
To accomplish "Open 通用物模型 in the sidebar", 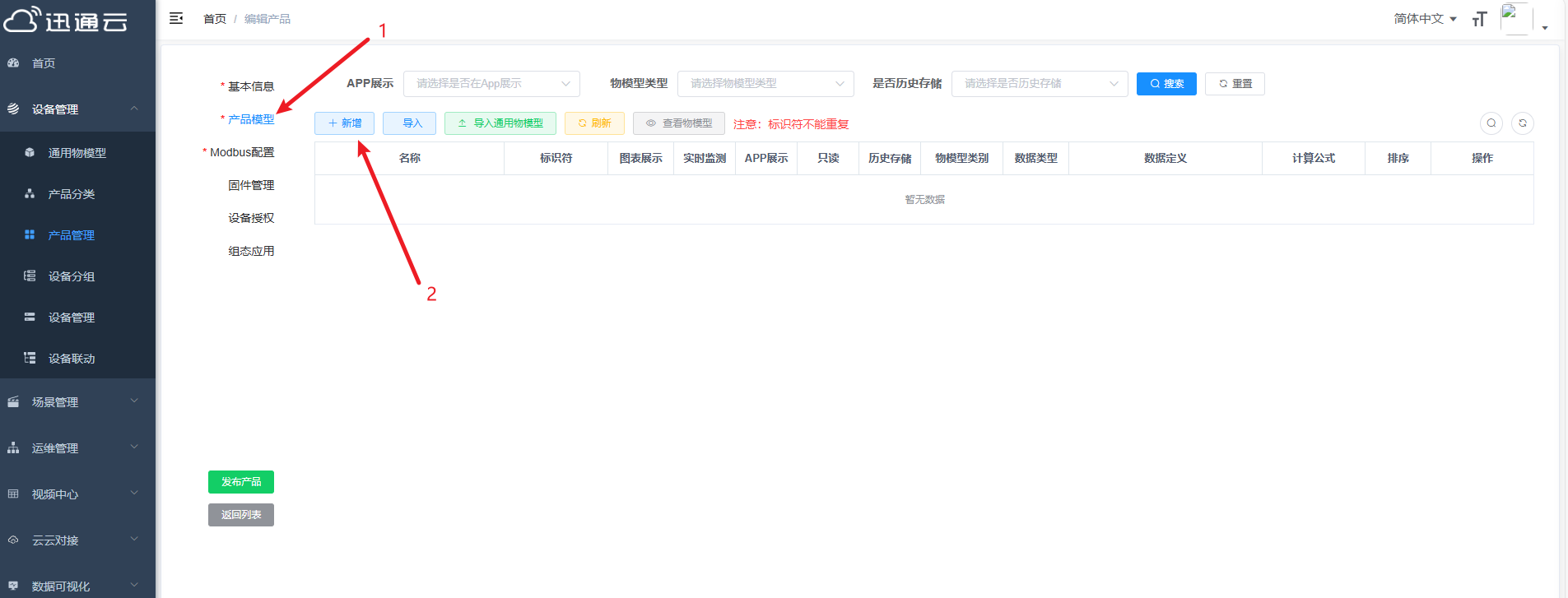I will tap(77, 153).
